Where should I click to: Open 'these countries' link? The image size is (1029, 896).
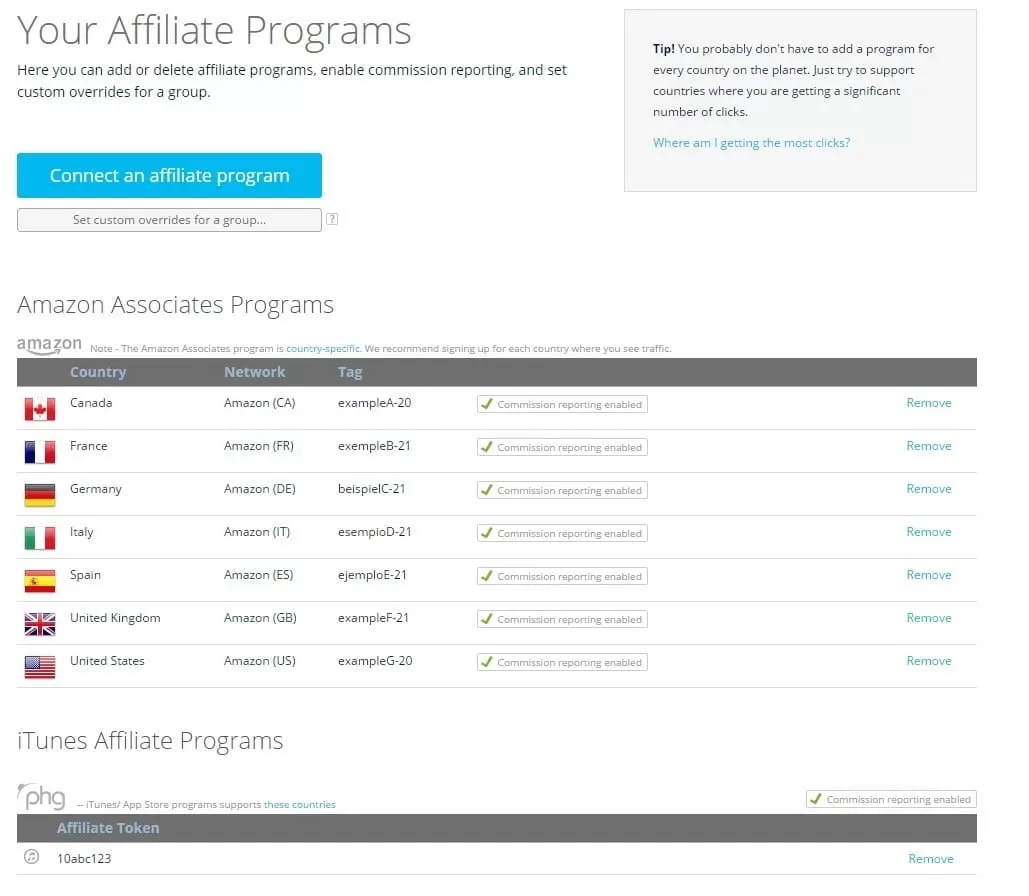299,804
